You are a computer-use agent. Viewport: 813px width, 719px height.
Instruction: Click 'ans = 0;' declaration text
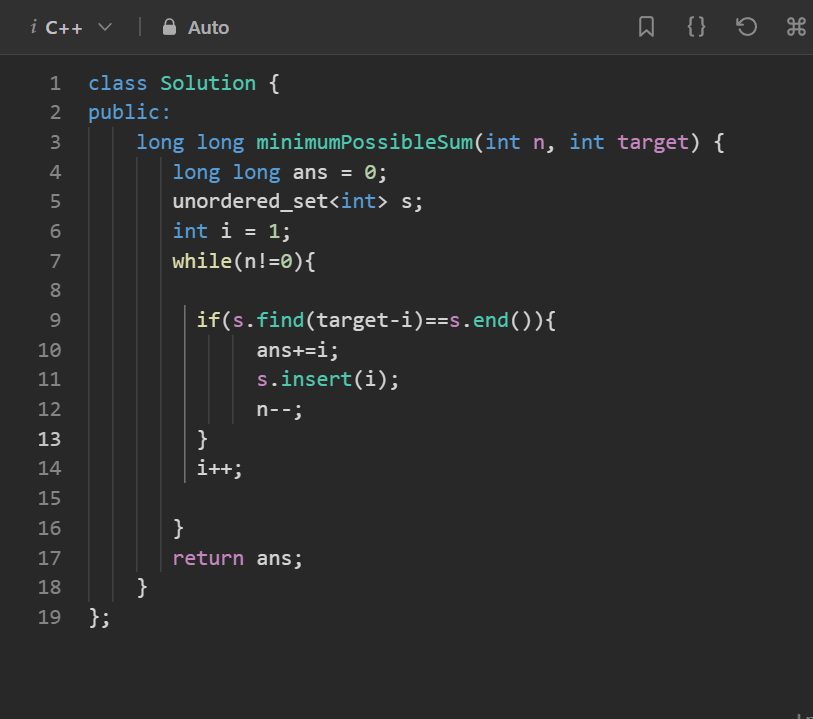point(340,173)
